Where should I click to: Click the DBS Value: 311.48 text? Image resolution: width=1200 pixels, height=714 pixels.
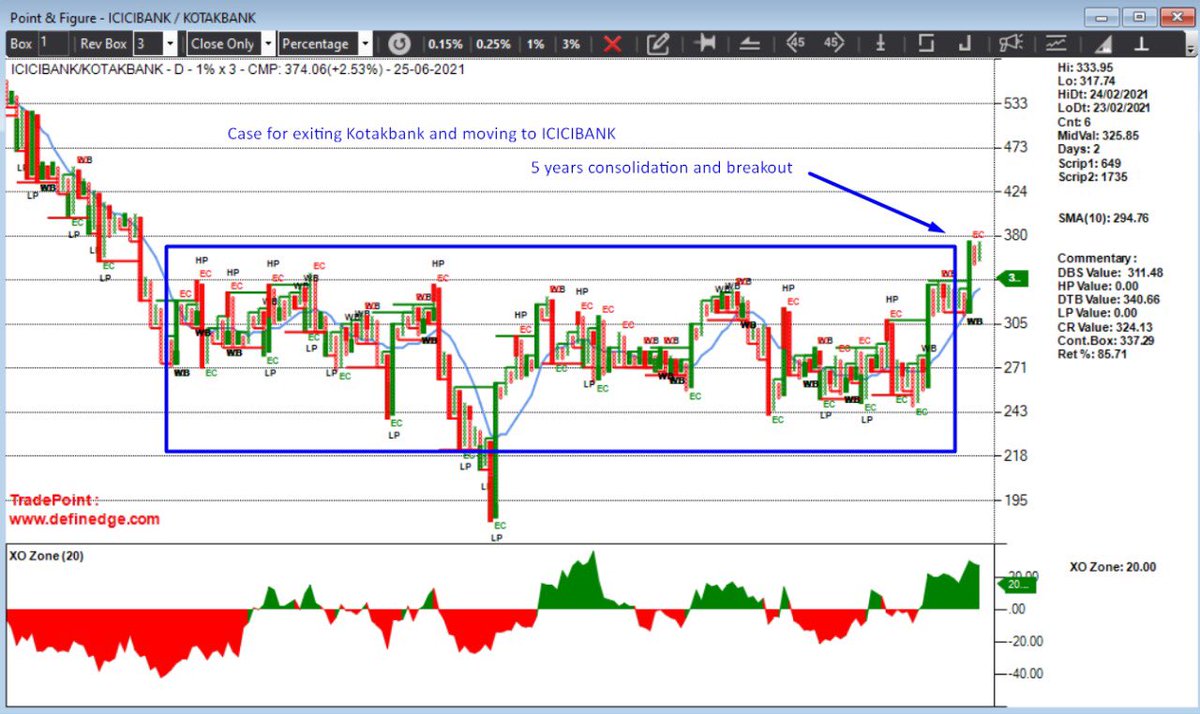pos(1110,272)
